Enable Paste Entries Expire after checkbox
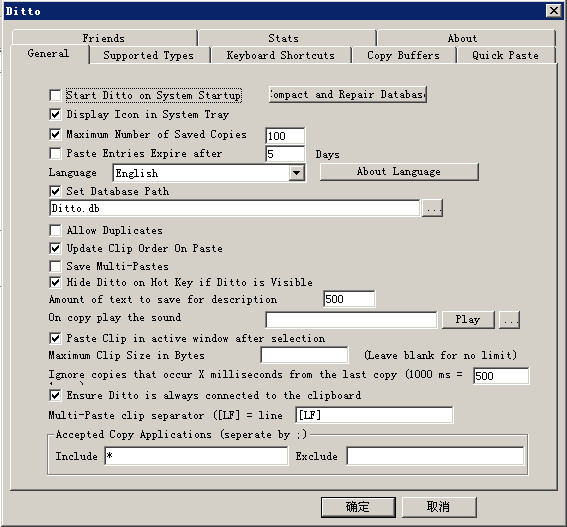The image size is (567, 527). click(55, 153)
